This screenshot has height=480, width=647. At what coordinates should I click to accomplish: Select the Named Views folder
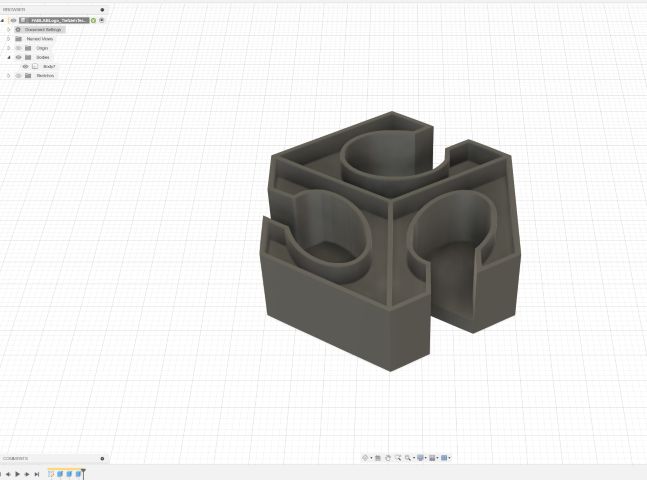point(40,39)
